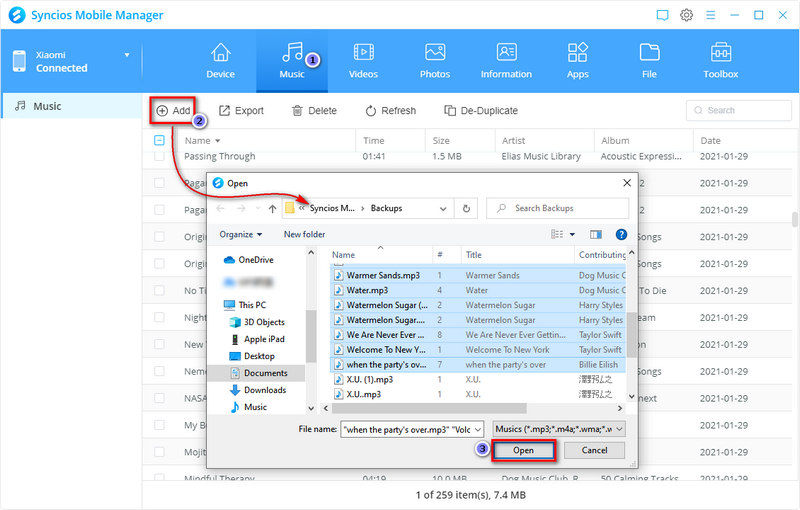Click the Add music button

[173, 110]
